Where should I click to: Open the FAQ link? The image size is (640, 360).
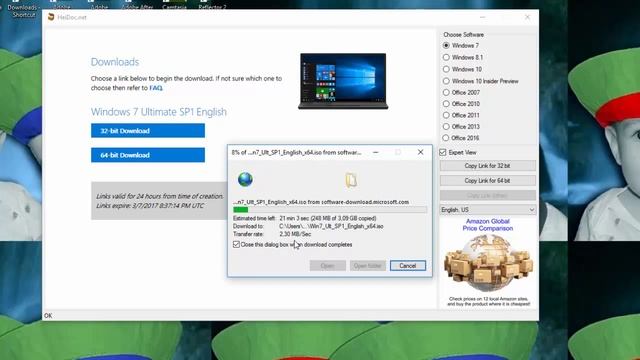(x=156, y=88)
